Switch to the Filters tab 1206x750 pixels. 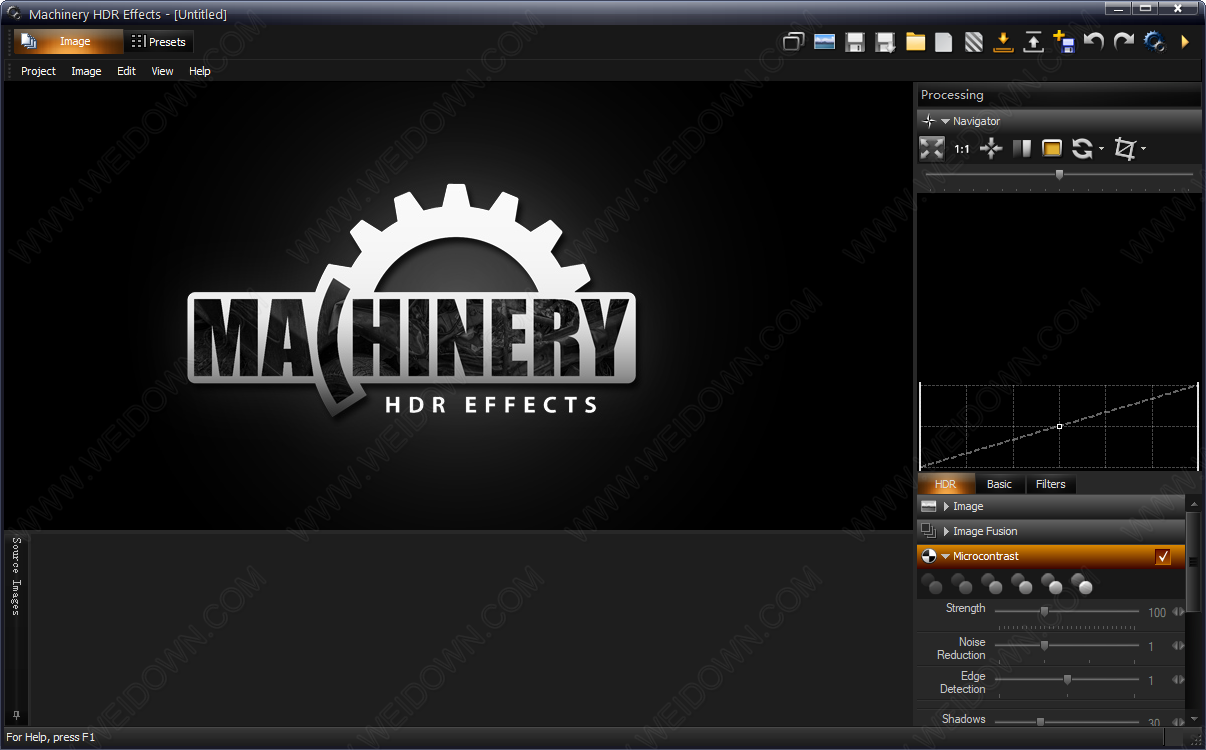[1050, 484]
